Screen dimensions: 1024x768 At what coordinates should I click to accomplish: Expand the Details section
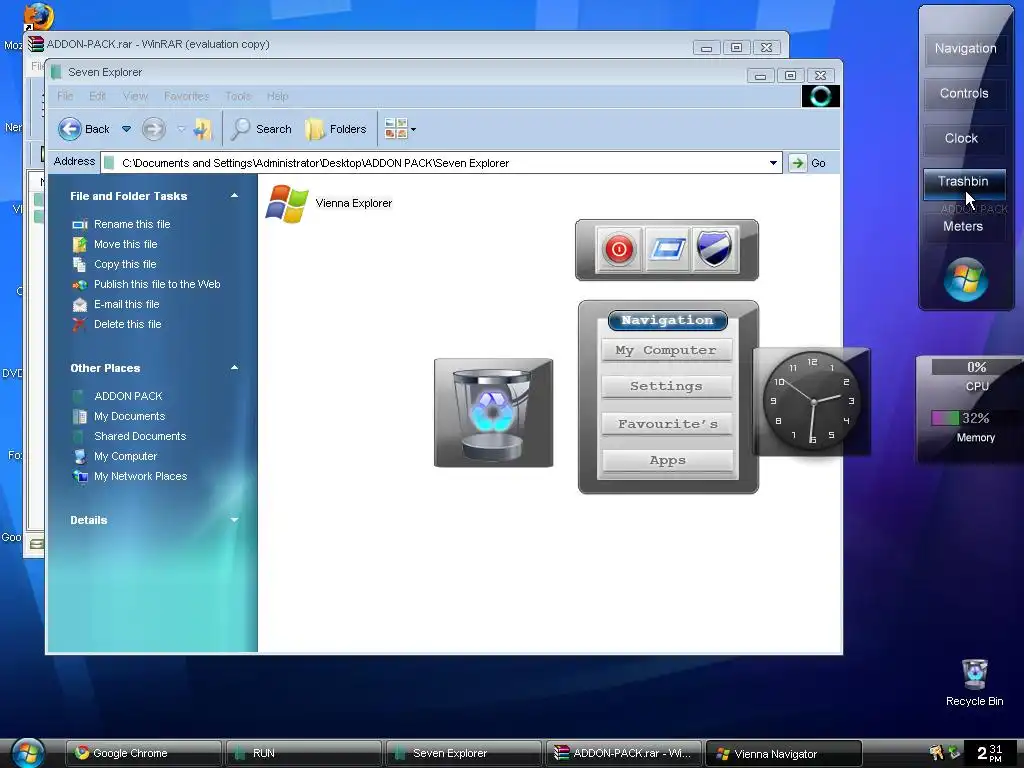point(234,520)
